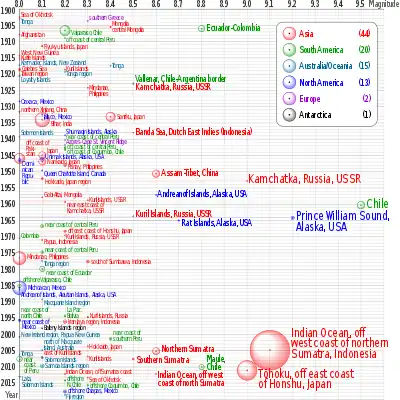Image resolution: width=400 pixels, height=400 pixels.
Task: Click the light-blue Australia/Oceania legend circle
Action: (x=289, y=66)
